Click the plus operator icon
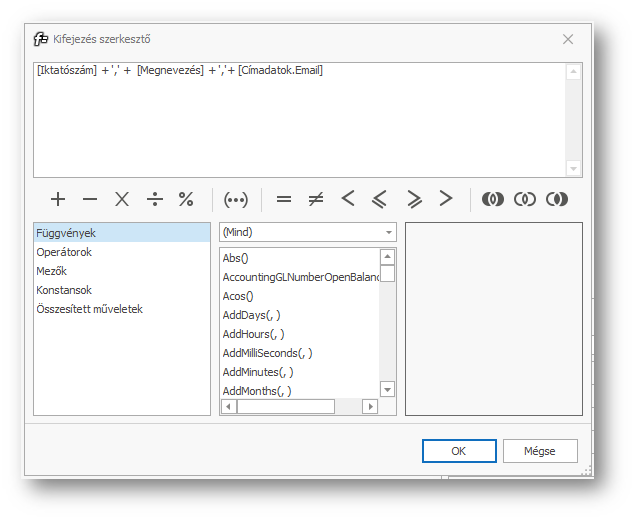Viewport: 636px width, 521px height. 58,199
